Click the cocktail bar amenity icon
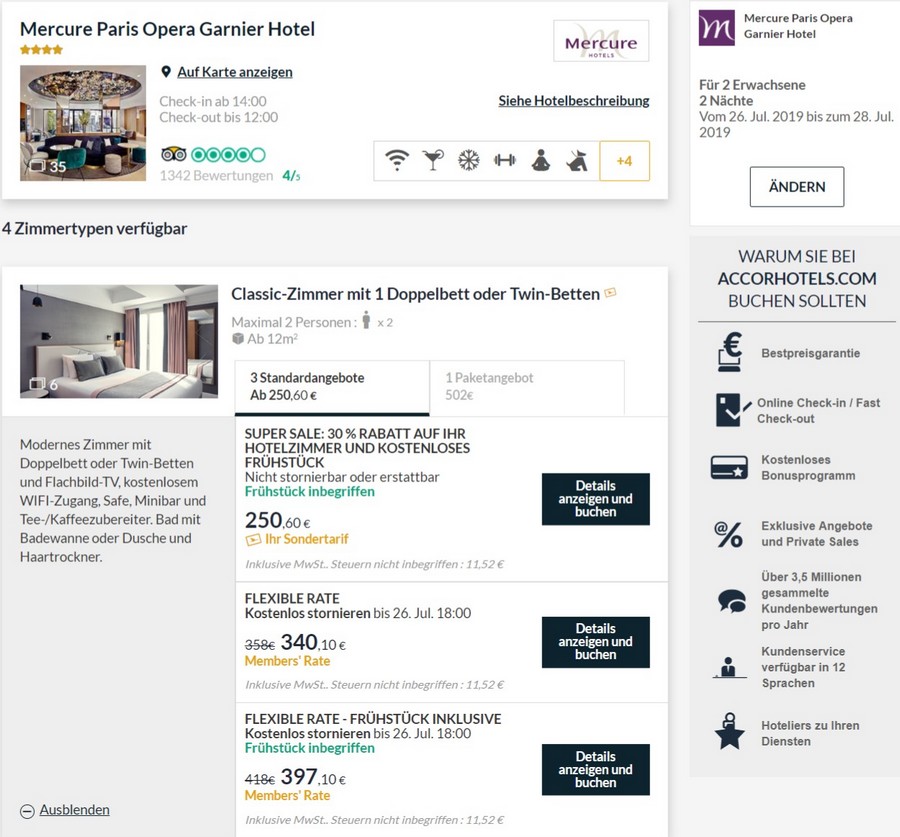 [432, 160]
